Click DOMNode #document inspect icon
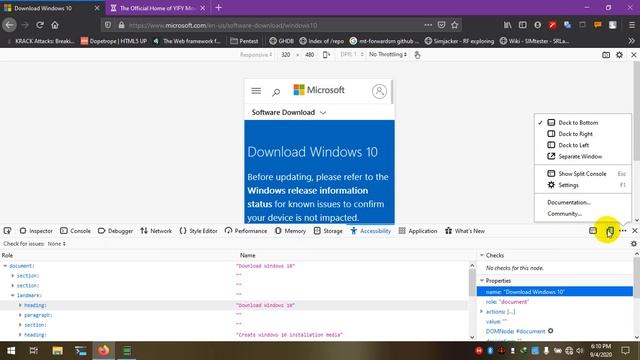 tap(551, 331)
